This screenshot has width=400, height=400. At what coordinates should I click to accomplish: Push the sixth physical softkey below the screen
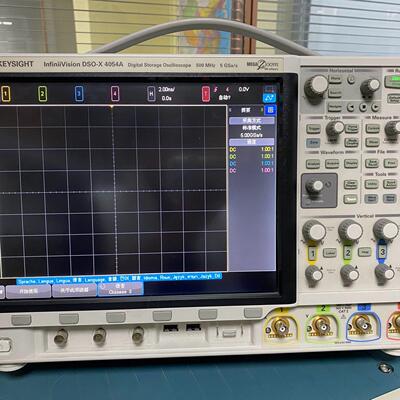coord(253,313)
